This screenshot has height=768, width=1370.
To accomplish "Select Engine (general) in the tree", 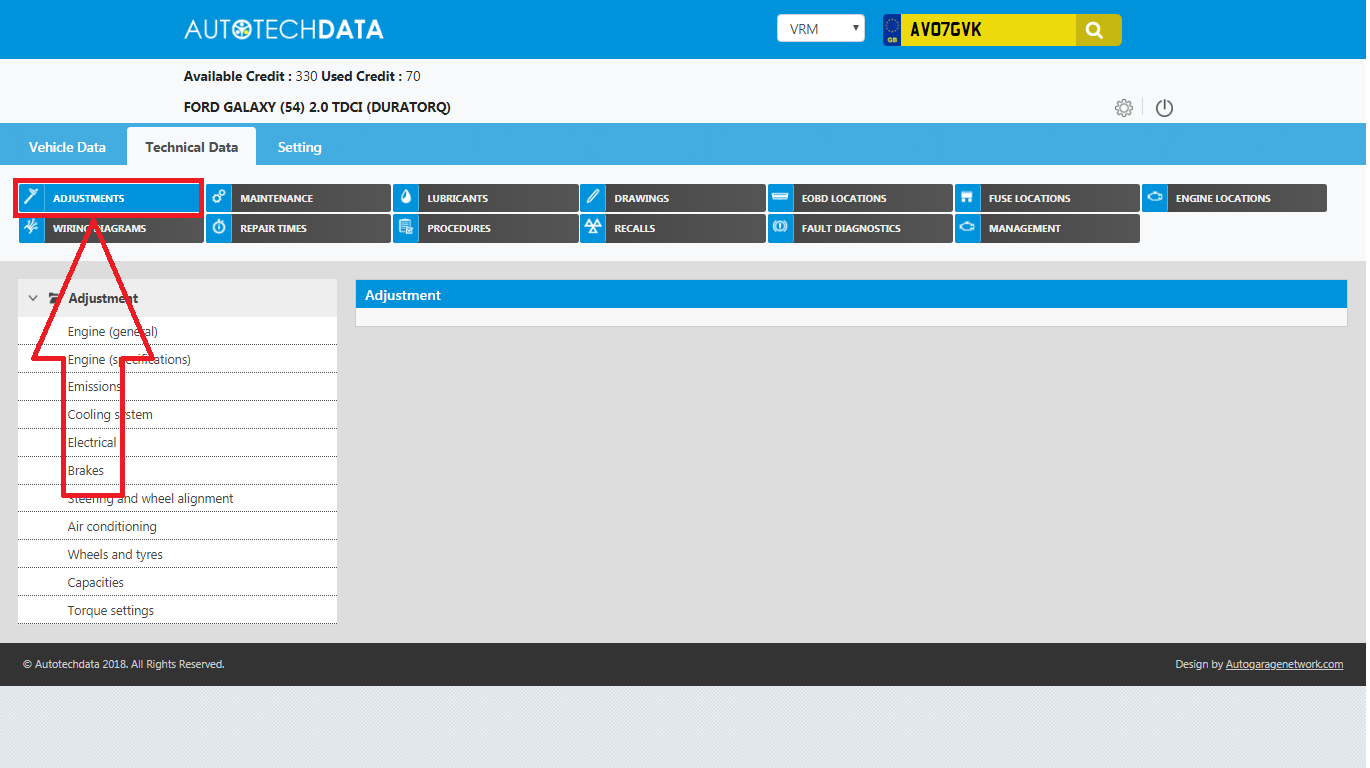I will (x=177, y=331).
